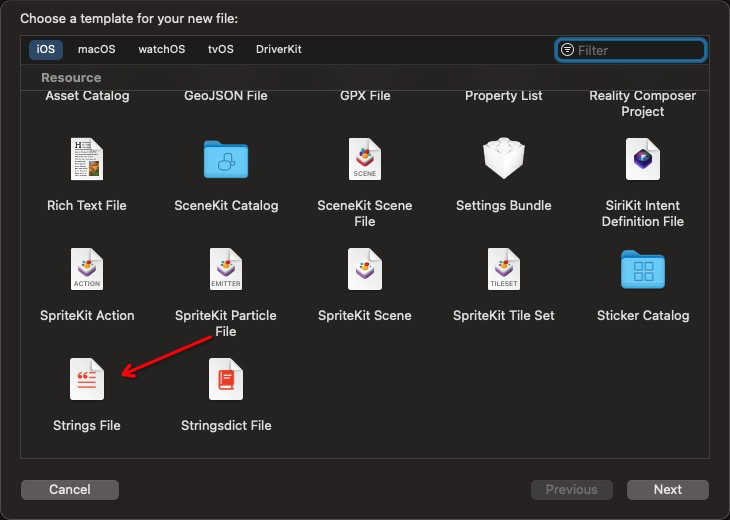Click the 'SceneKit Catalog' caption

pos(226,206)
